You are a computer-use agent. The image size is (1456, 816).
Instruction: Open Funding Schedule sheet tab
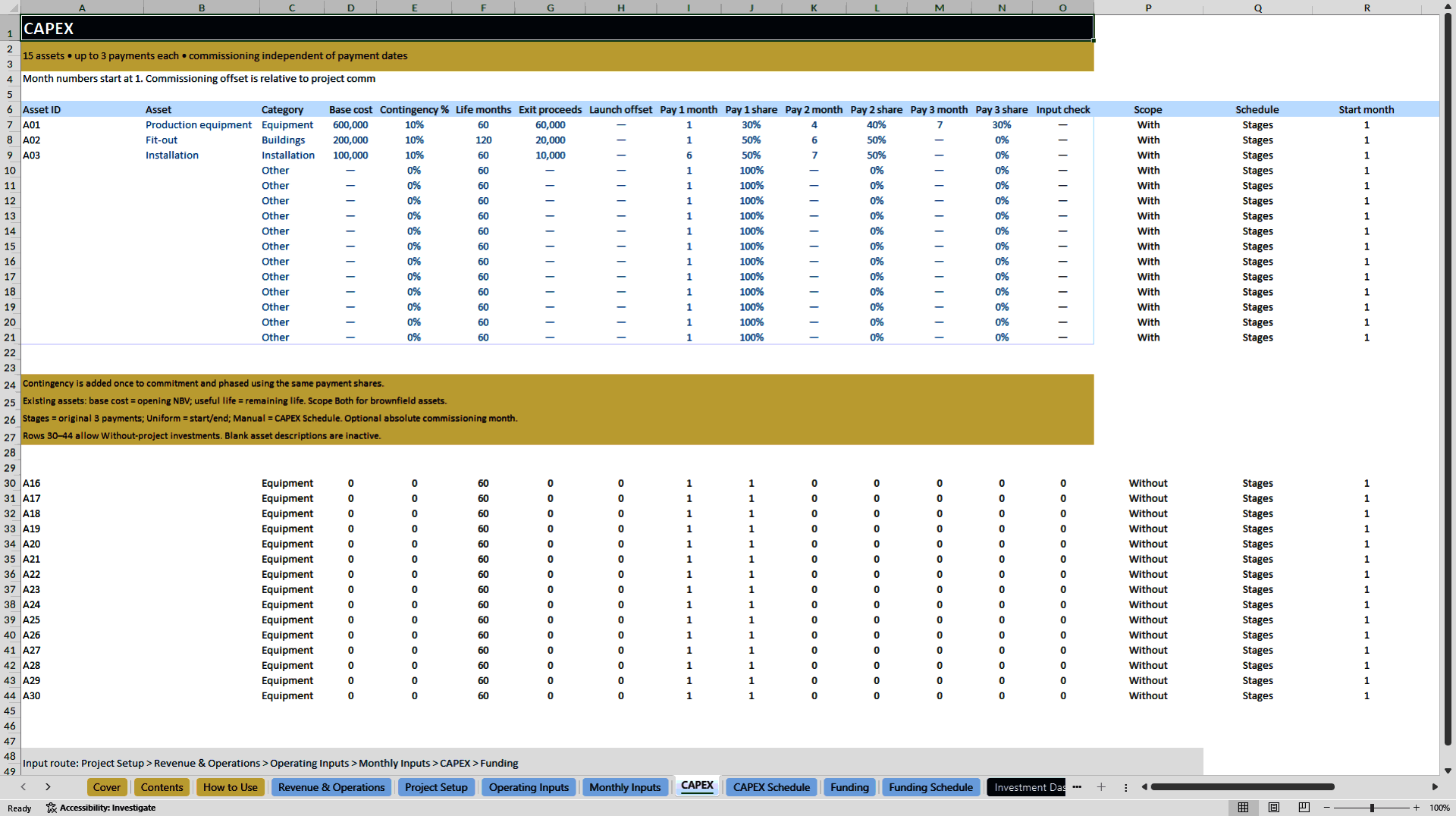coord(930,787)
